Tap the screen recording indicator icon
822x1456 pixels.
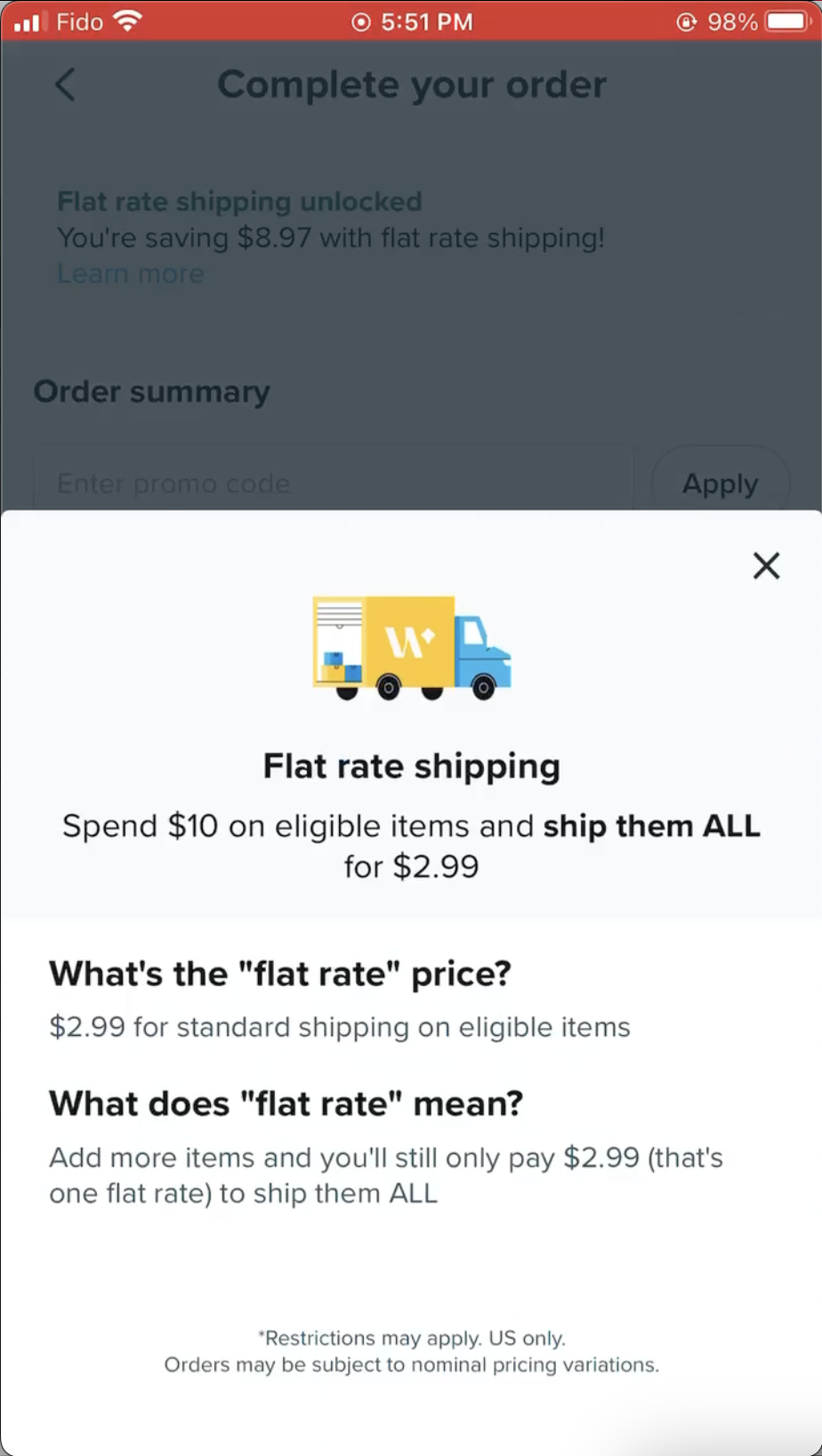point(361,21)
